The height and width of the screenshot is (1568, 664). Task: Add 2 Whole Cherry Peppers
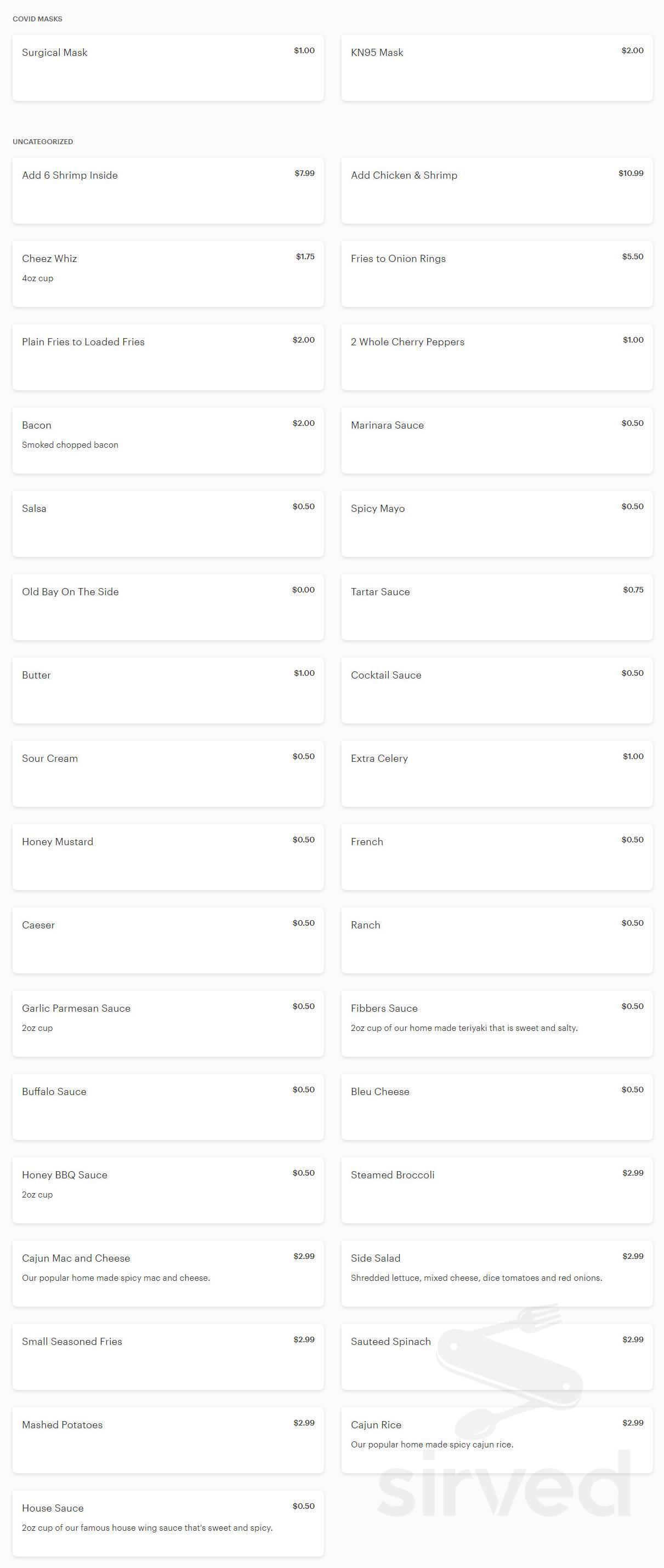click(x=496, y=357)
